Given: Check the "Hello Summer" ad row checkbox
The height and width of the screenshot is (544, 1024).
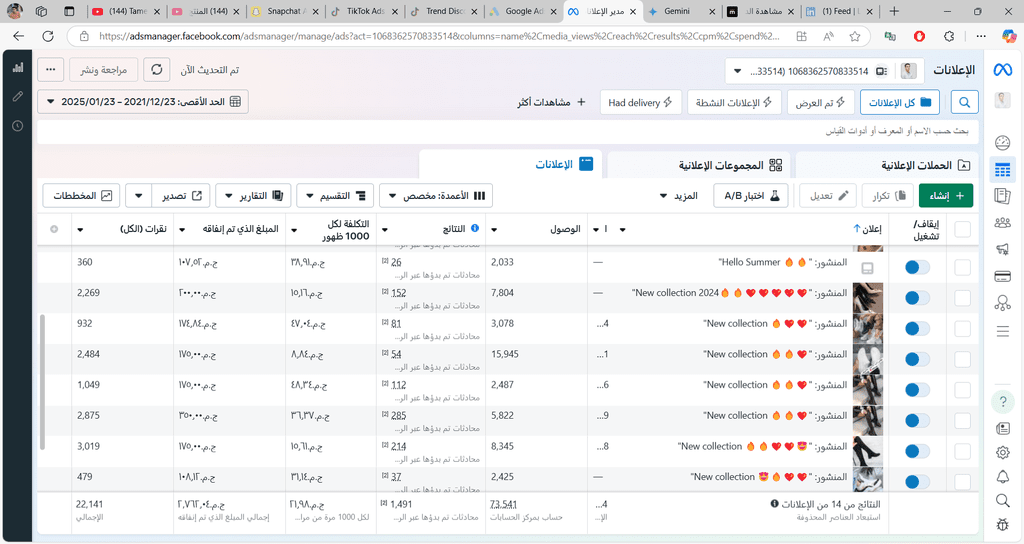Looking at the screenshot, I should pyautogui.click(x=962, y=267).
